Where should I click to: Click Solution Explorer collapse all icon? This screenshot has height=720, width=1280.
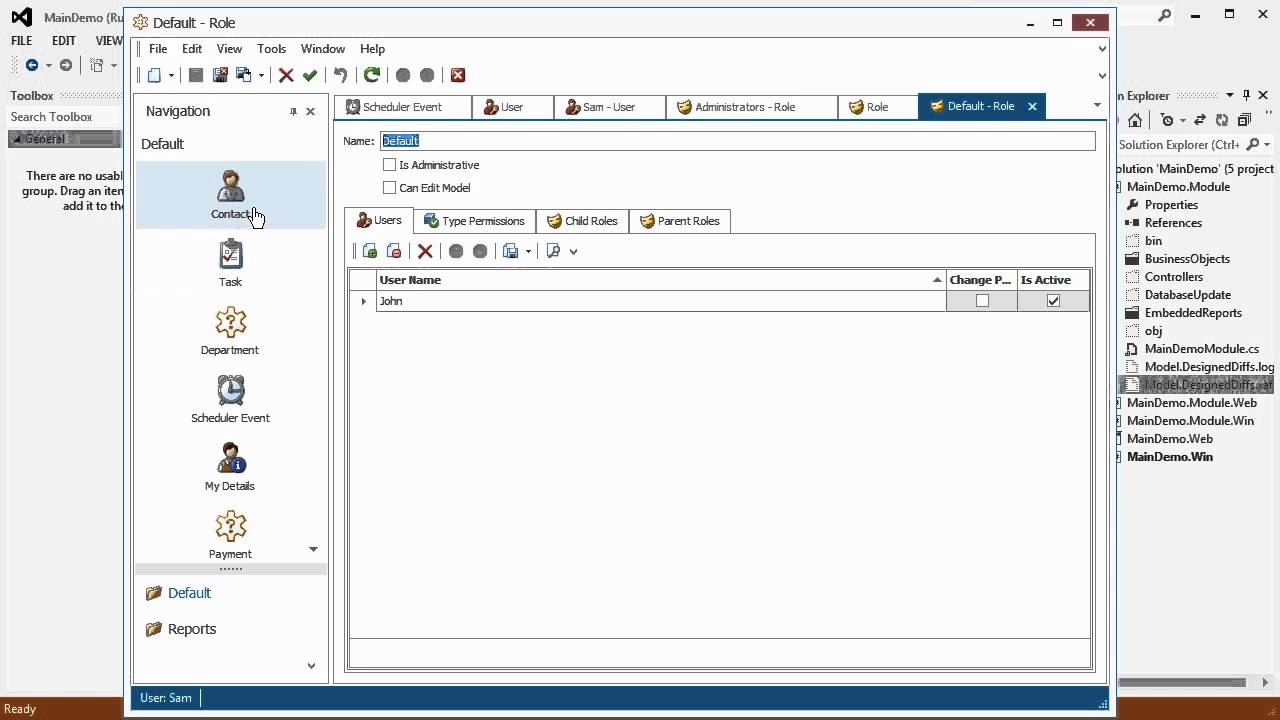click(x=1244, y=120)
